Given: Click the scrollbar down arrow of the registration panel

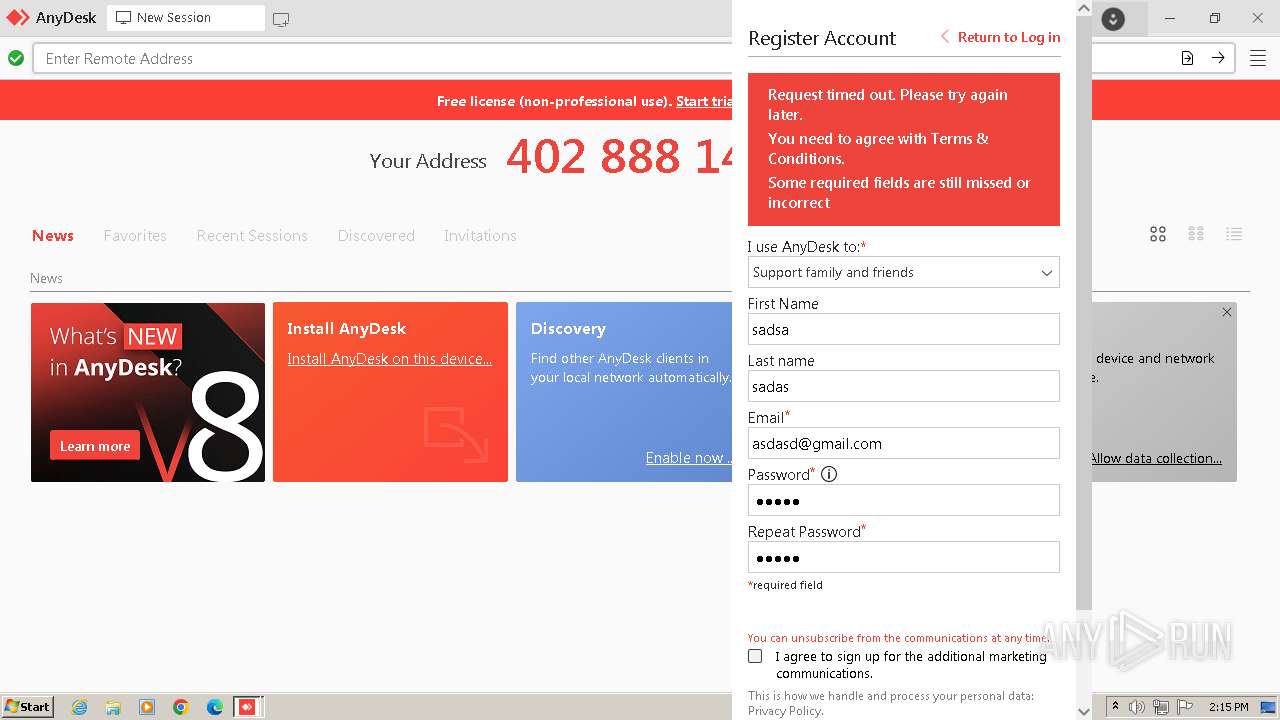Looking at the screenshot, I should coord(1084,711).
